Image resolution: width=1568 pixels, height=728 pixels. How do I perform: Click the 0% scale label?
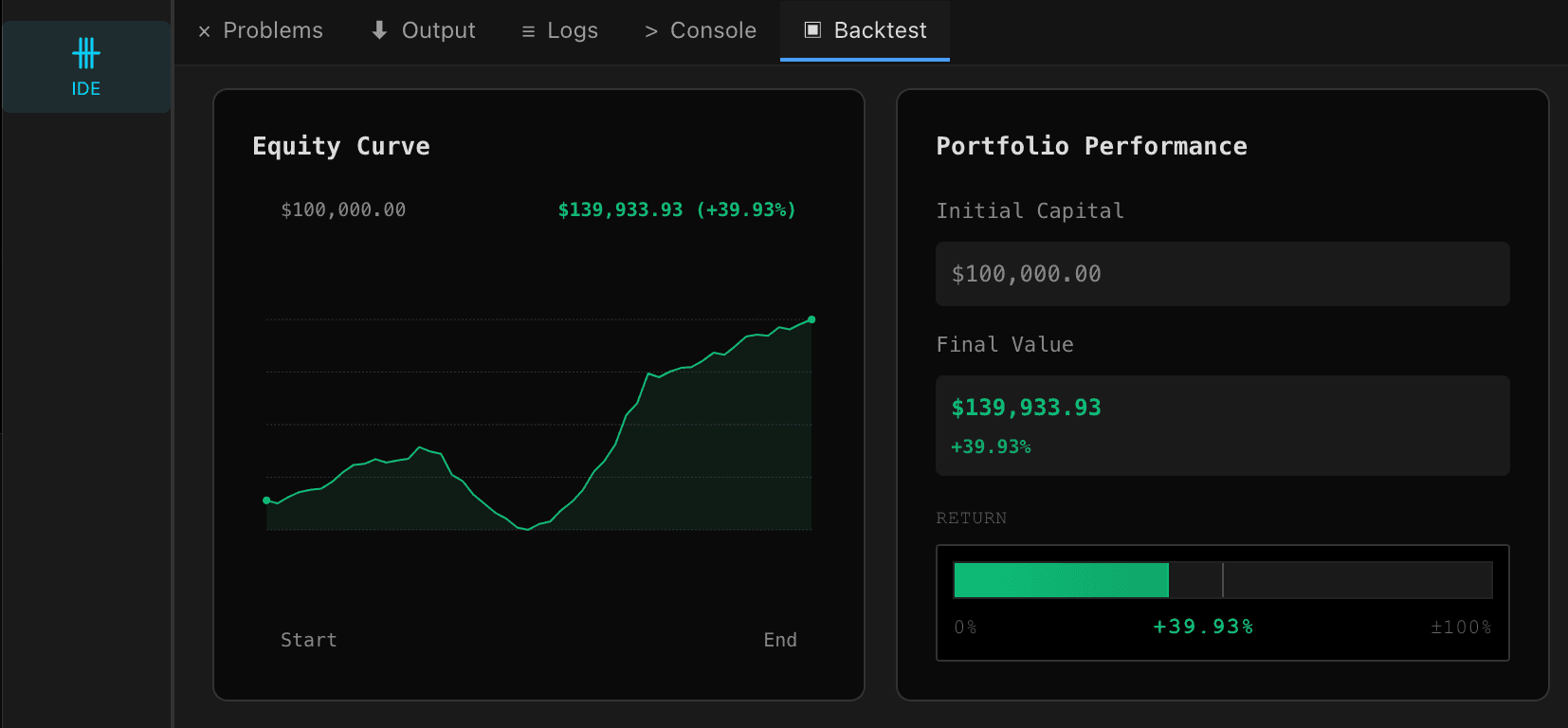(x=965, y=628)
